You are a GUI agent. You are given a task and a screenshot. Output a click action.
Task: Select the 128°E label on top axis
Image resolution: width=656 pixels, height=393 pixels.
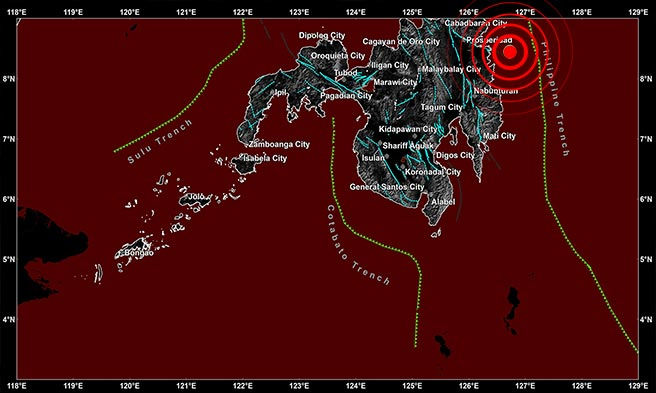(582, 13)
